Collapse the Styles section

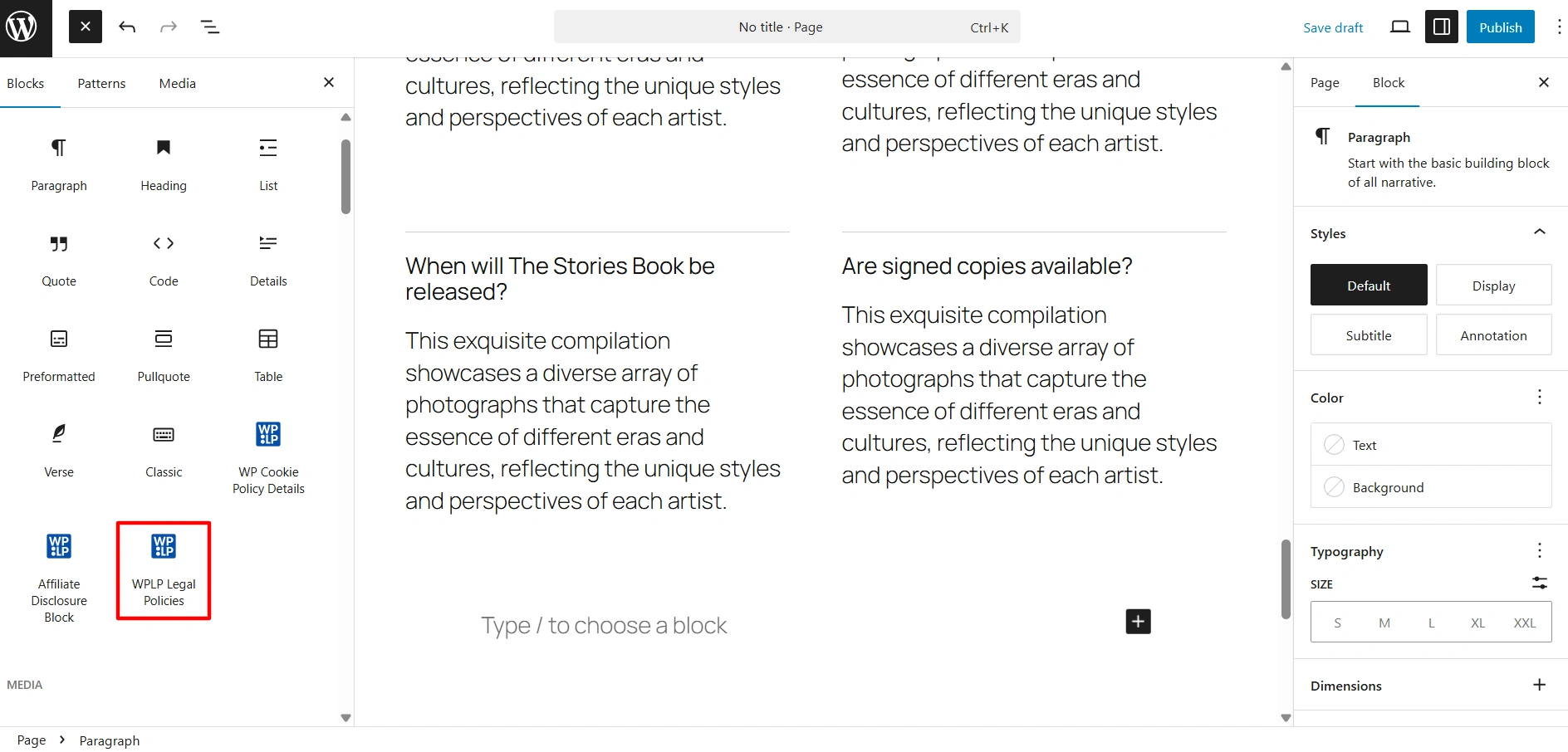(x=1539, y=232)
